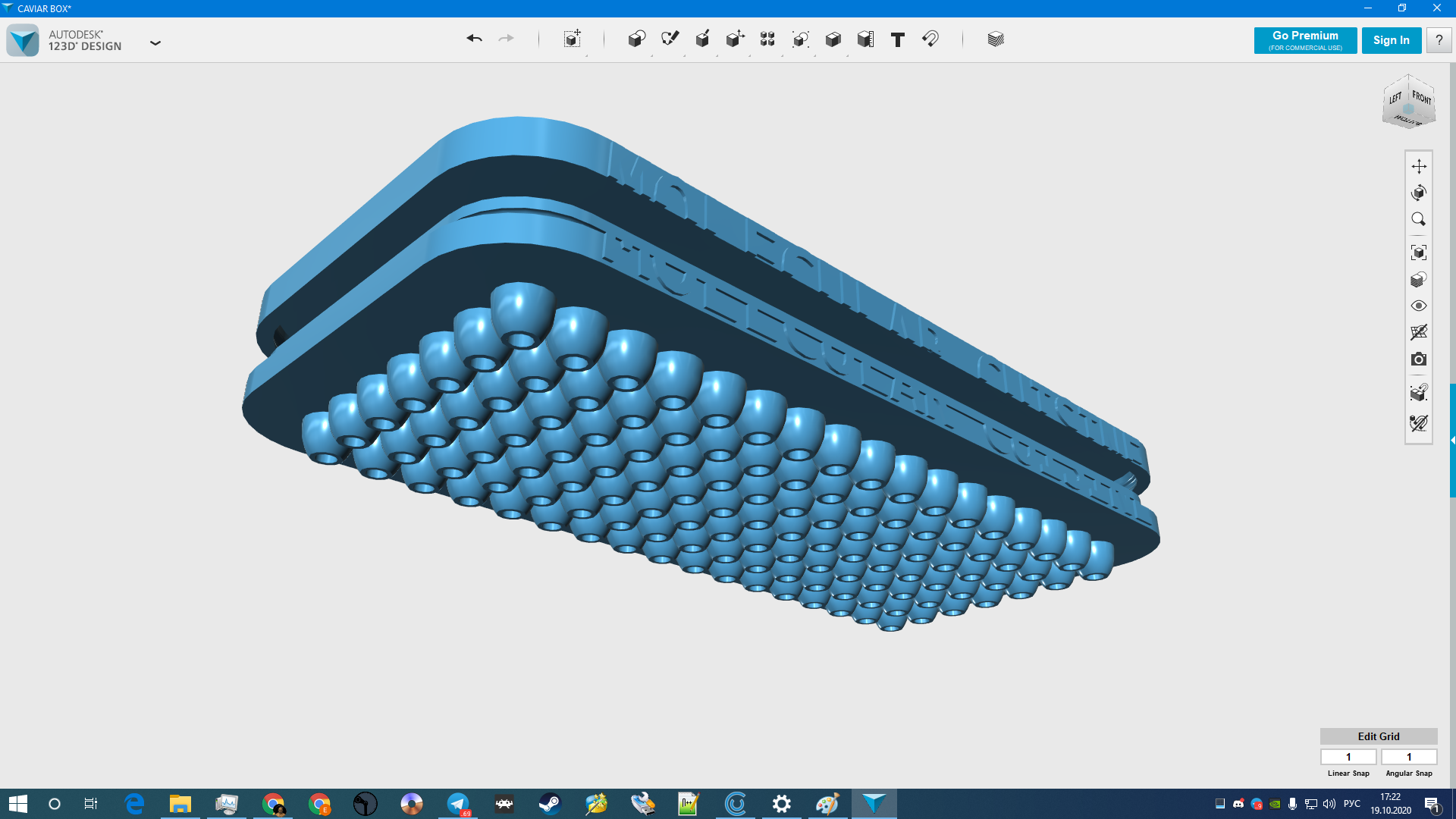Viewport: 1456px width, 819px height.
Task: Click the FRONT face of view cube
Action: [1421, 99]
